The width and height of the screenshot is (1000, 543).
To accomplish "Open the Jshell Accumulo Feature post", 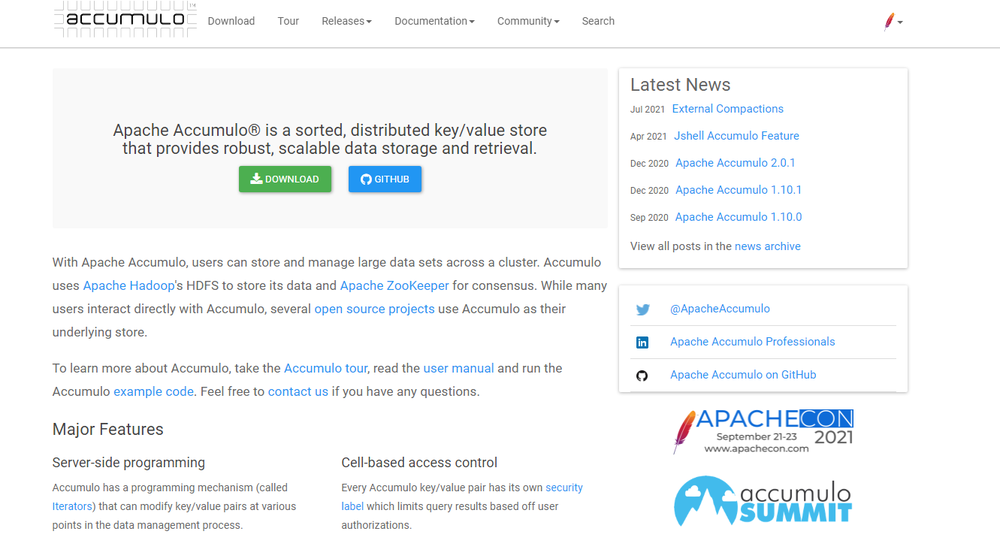I will pos(737,136).
